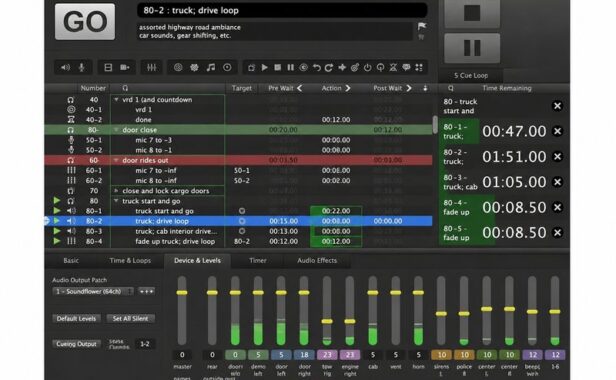Screen dimensions: 616x380
Task: Click the green play arrow on cue 80
Action: pos(57,200)
